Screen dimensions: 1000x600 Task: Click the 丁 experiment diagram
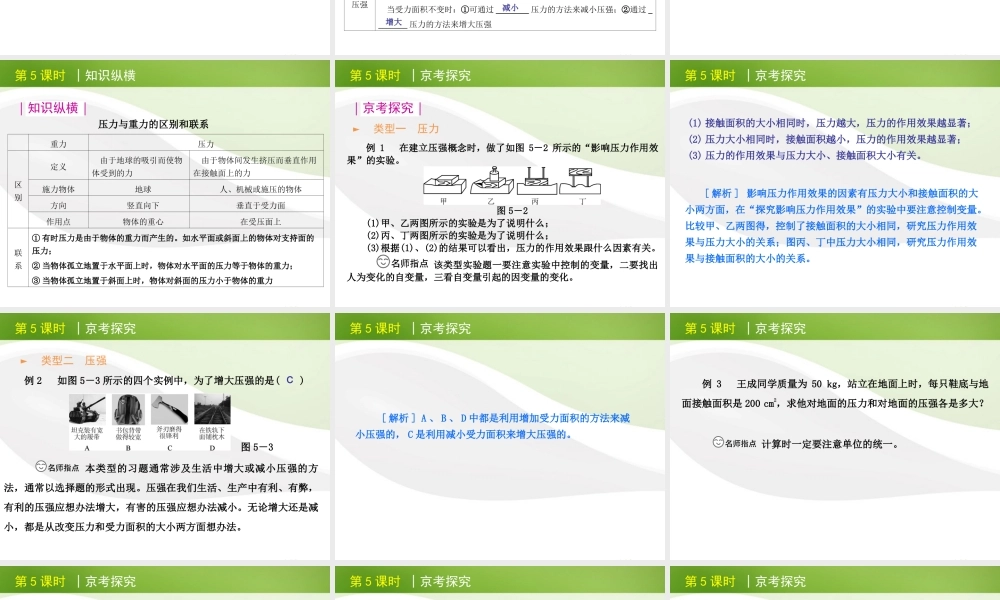click(x=580, y=181)
